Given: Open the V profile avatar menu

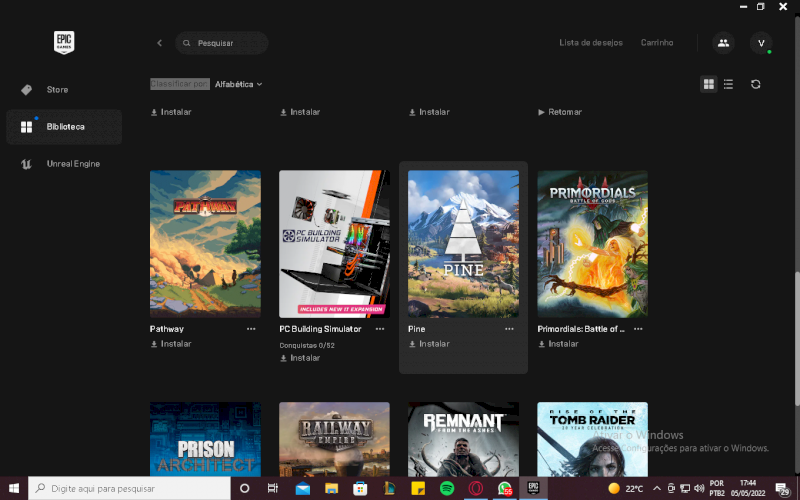Looking at the screenshot, I should [x=761, y=43].
